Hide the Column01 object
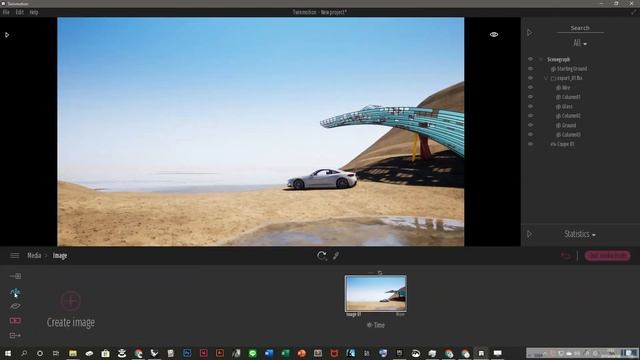Viewport: 640px width, 360px height. pyautogui.click(x=530, y=97)
